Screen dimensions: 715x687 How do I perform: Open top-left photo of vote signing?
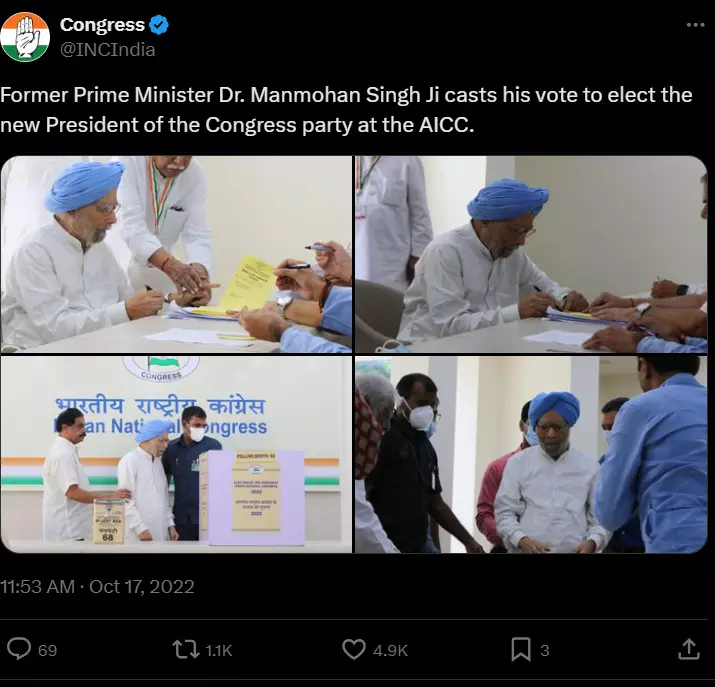(177, 253)
